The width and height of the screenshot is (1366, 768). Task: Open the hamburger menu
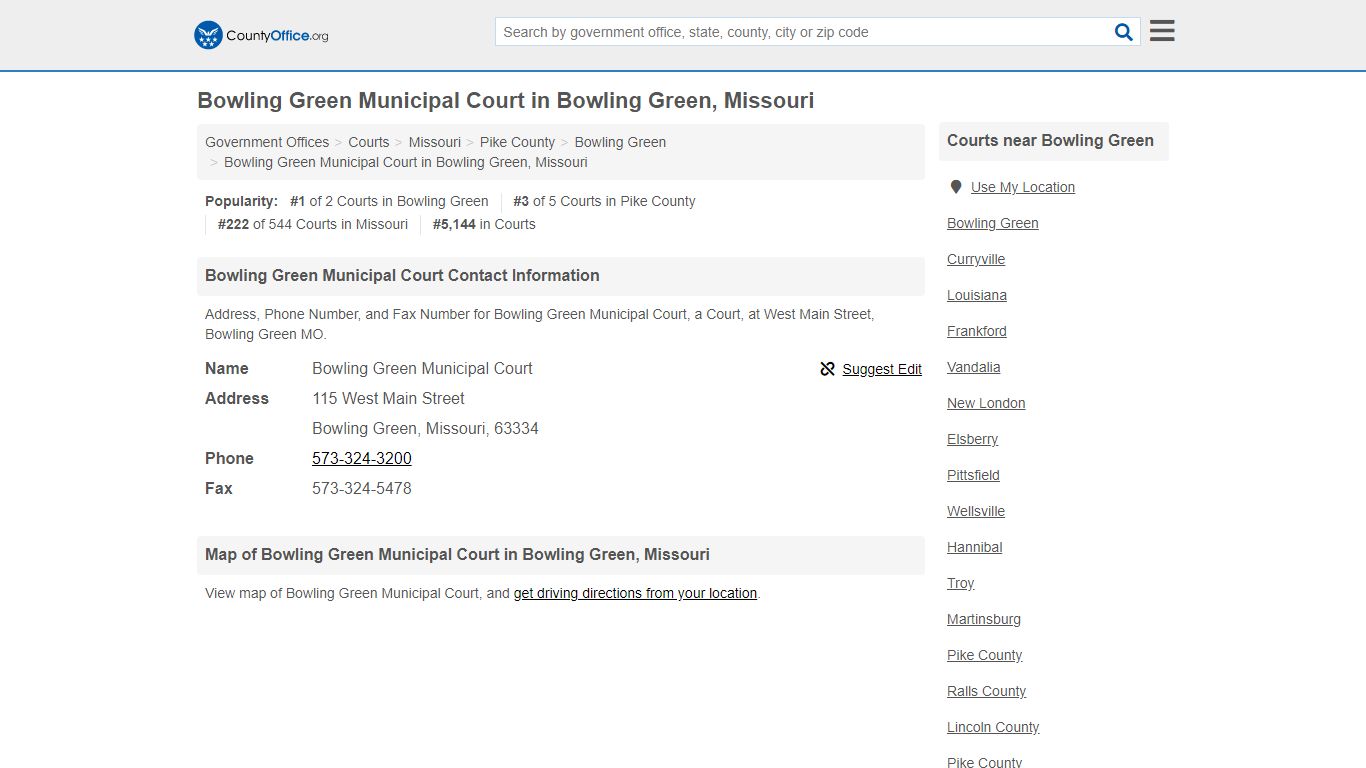coord(1162,31)
